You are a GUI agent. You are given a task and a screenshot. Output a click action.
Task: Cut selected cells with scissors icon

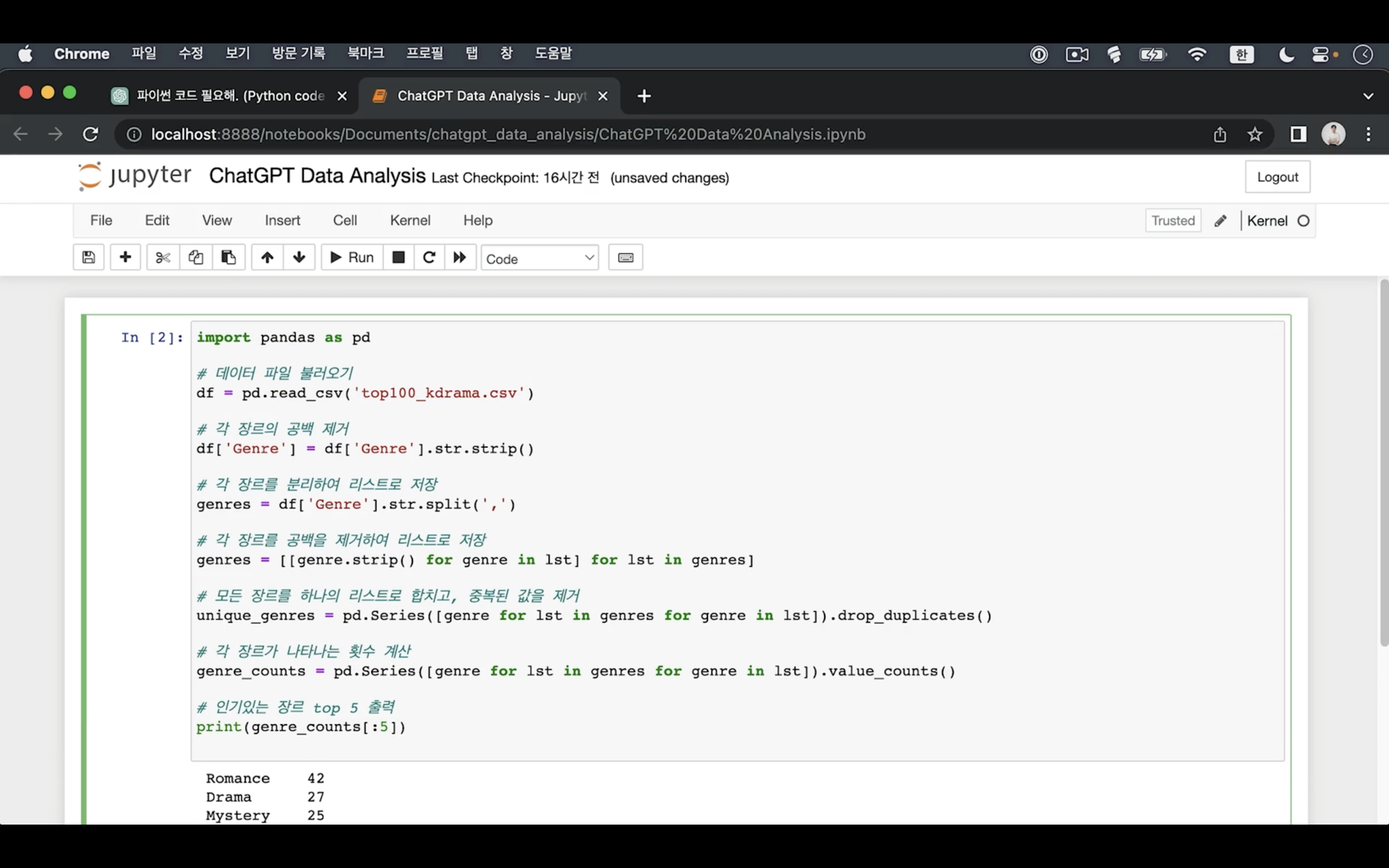(163, 257)
